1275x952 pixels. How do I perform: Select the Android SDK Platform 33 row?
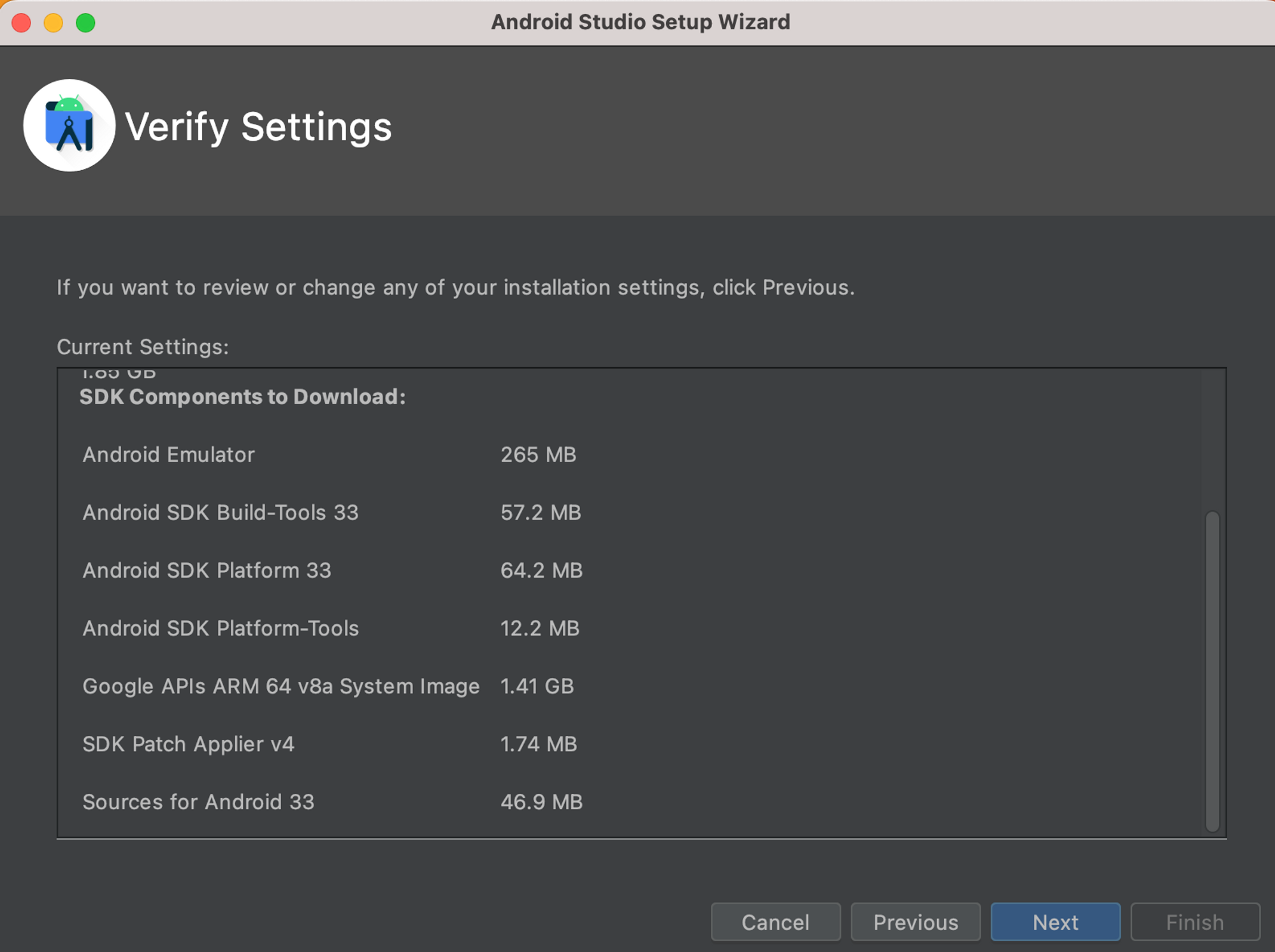(x=207, y=570)
